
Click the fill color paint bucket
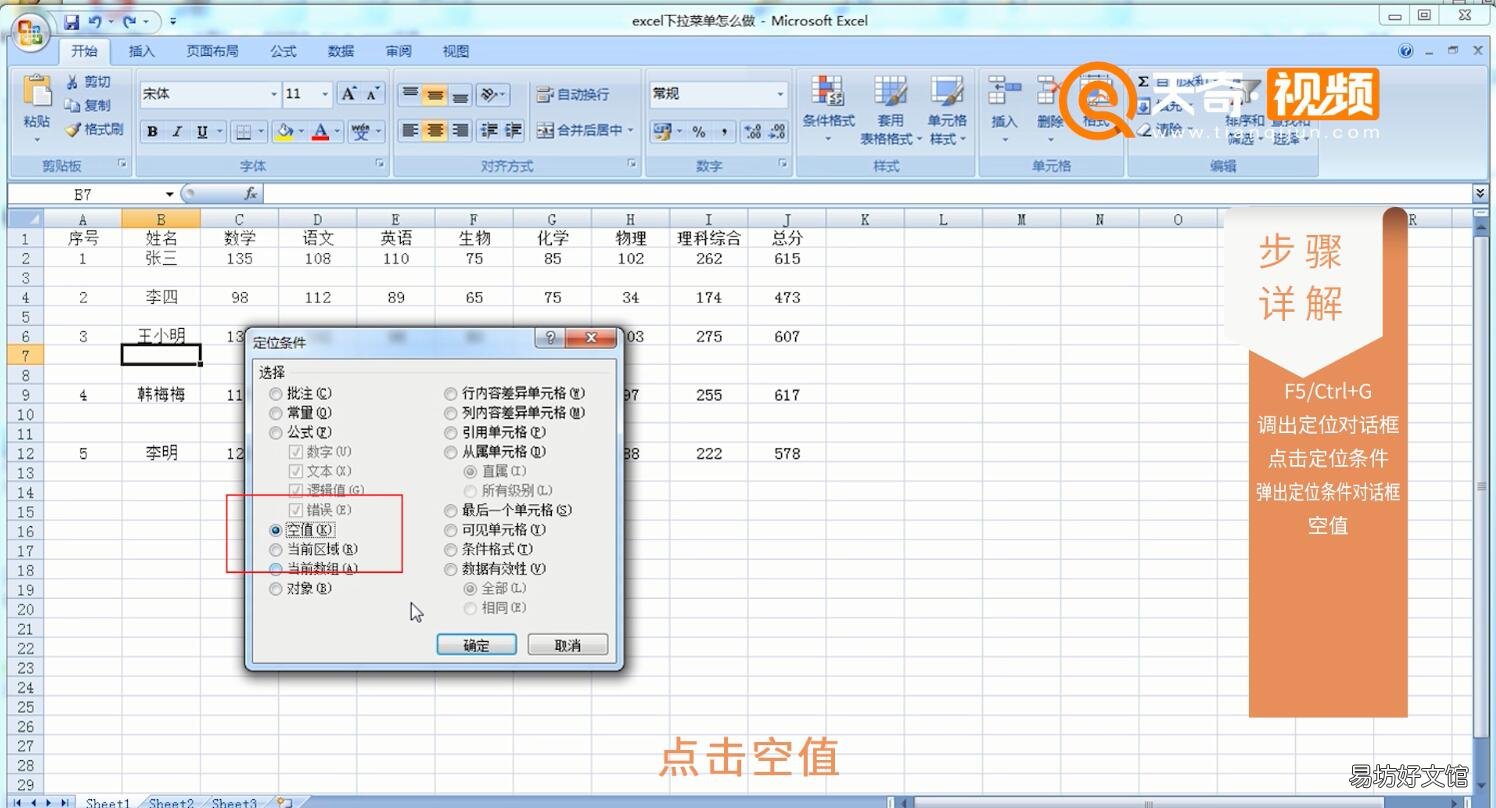[285, 131]
